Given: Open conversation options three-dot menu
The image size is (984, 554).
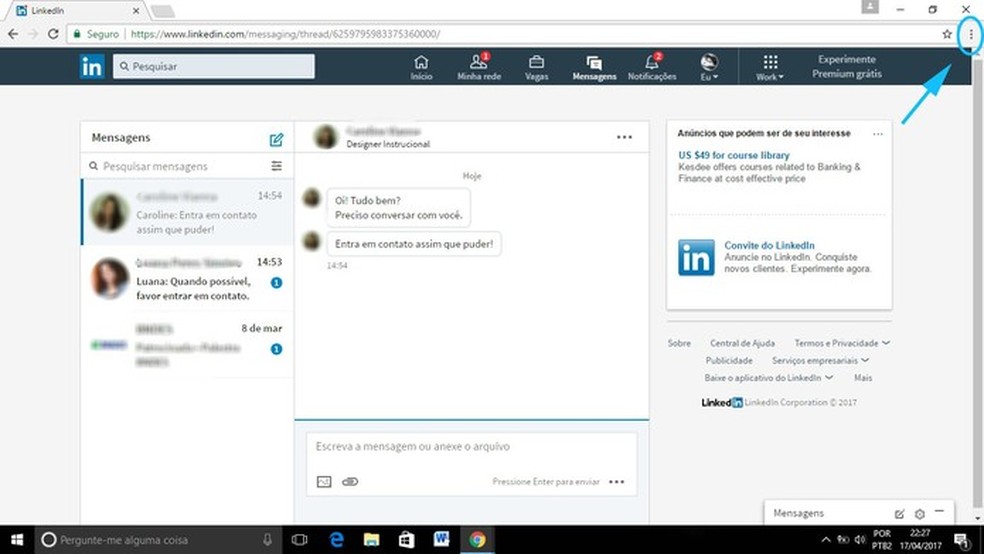Looking at the screenshot, I should click(x=624, y=137).
